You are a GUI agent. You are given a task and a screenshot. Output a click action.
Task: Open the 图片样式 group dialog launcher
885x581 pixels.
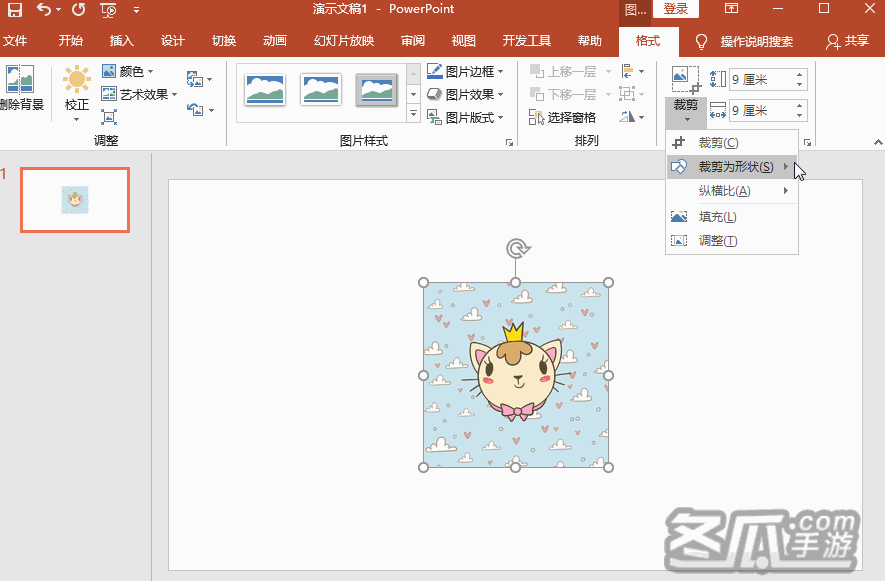coord(510,142)
